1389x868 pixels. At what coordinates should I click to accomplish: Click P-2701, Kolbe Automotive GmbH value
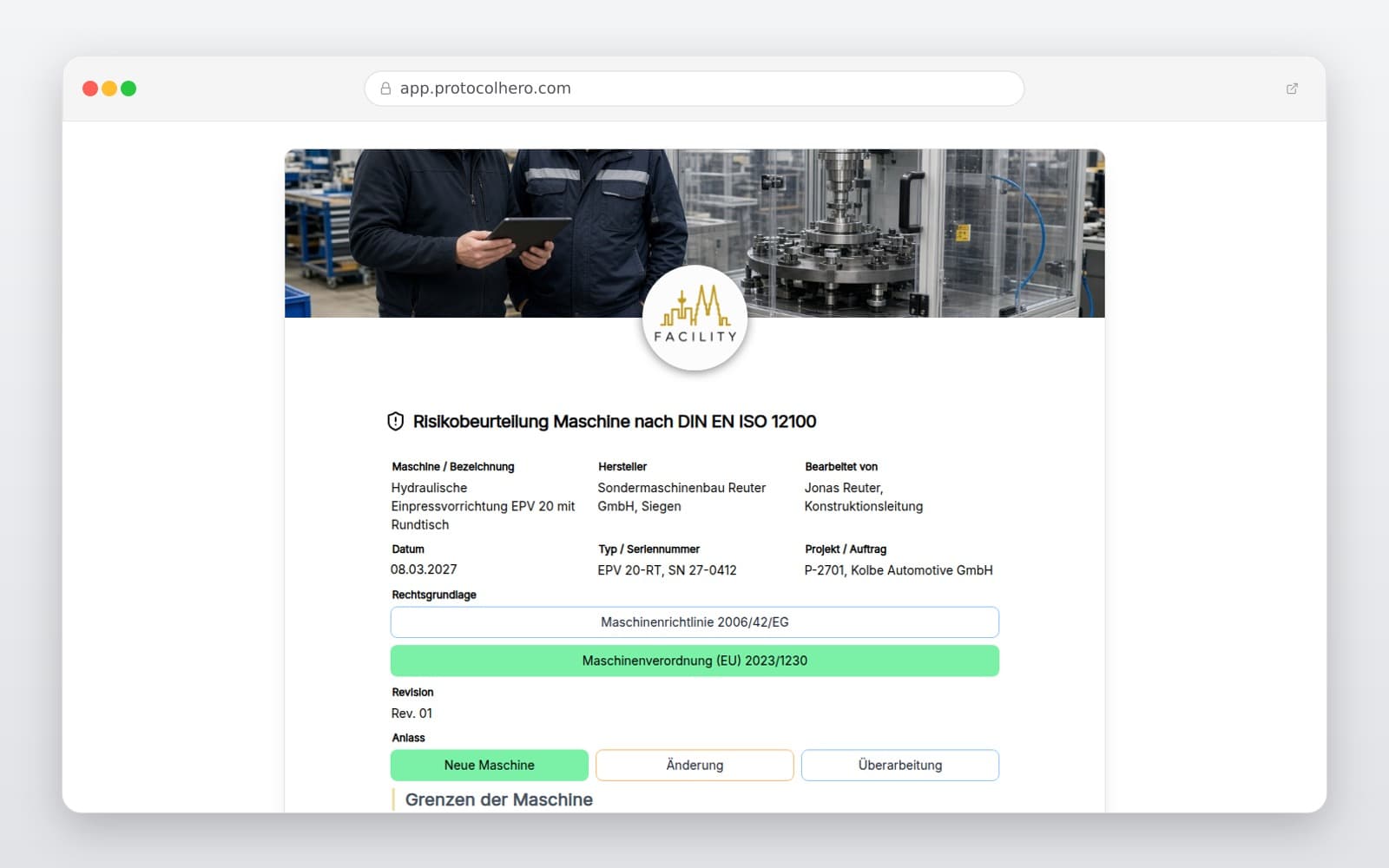(899, 570)
